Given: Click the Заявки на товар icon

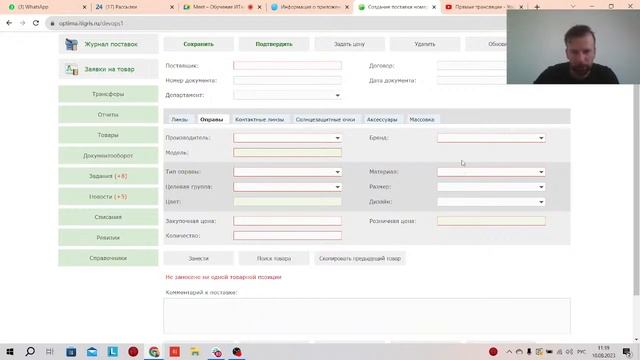Looking at the screenshot, I should click(71, 69).
